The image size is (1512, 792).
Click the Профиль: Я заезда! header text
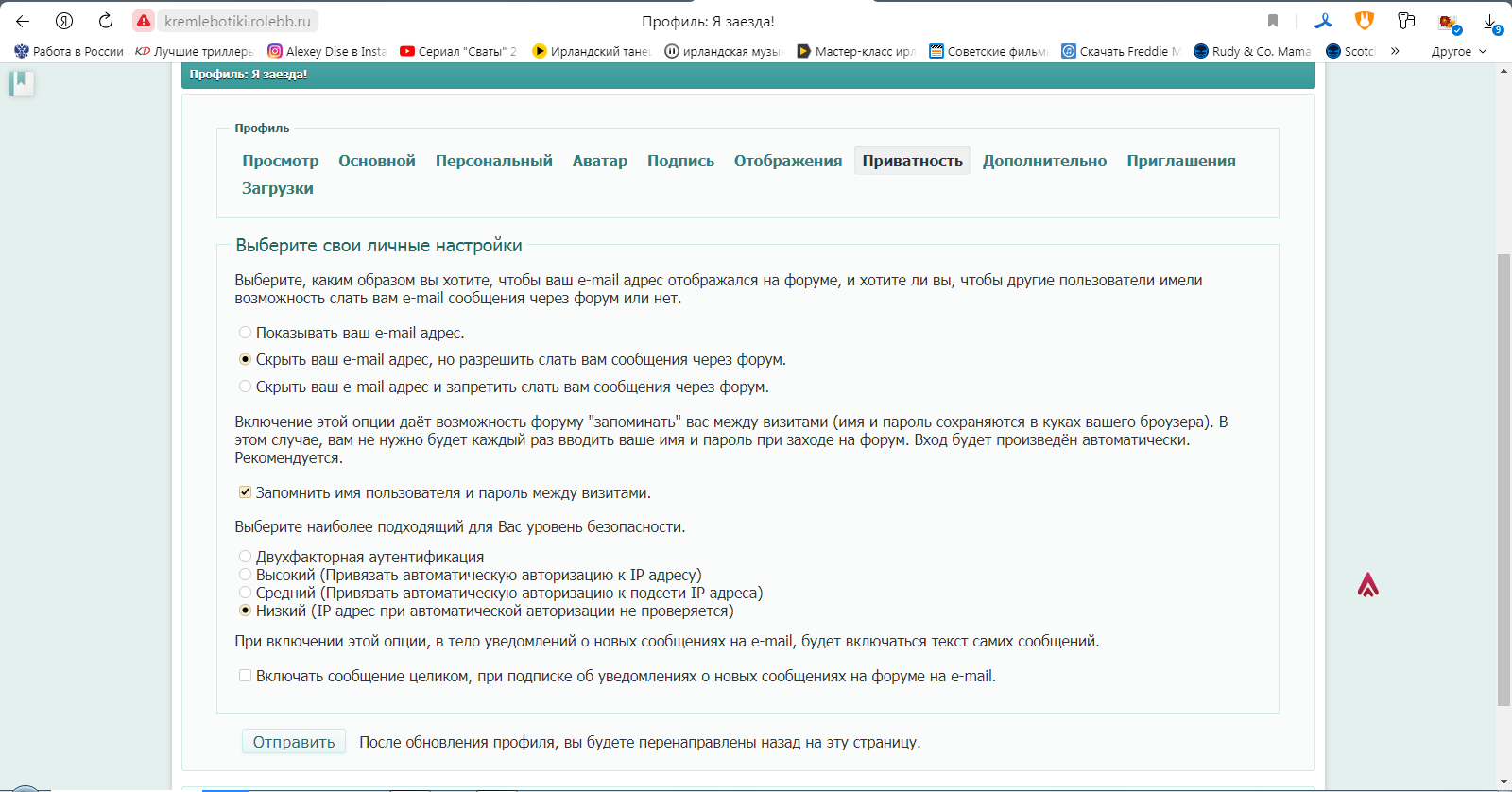pos(248,74)
